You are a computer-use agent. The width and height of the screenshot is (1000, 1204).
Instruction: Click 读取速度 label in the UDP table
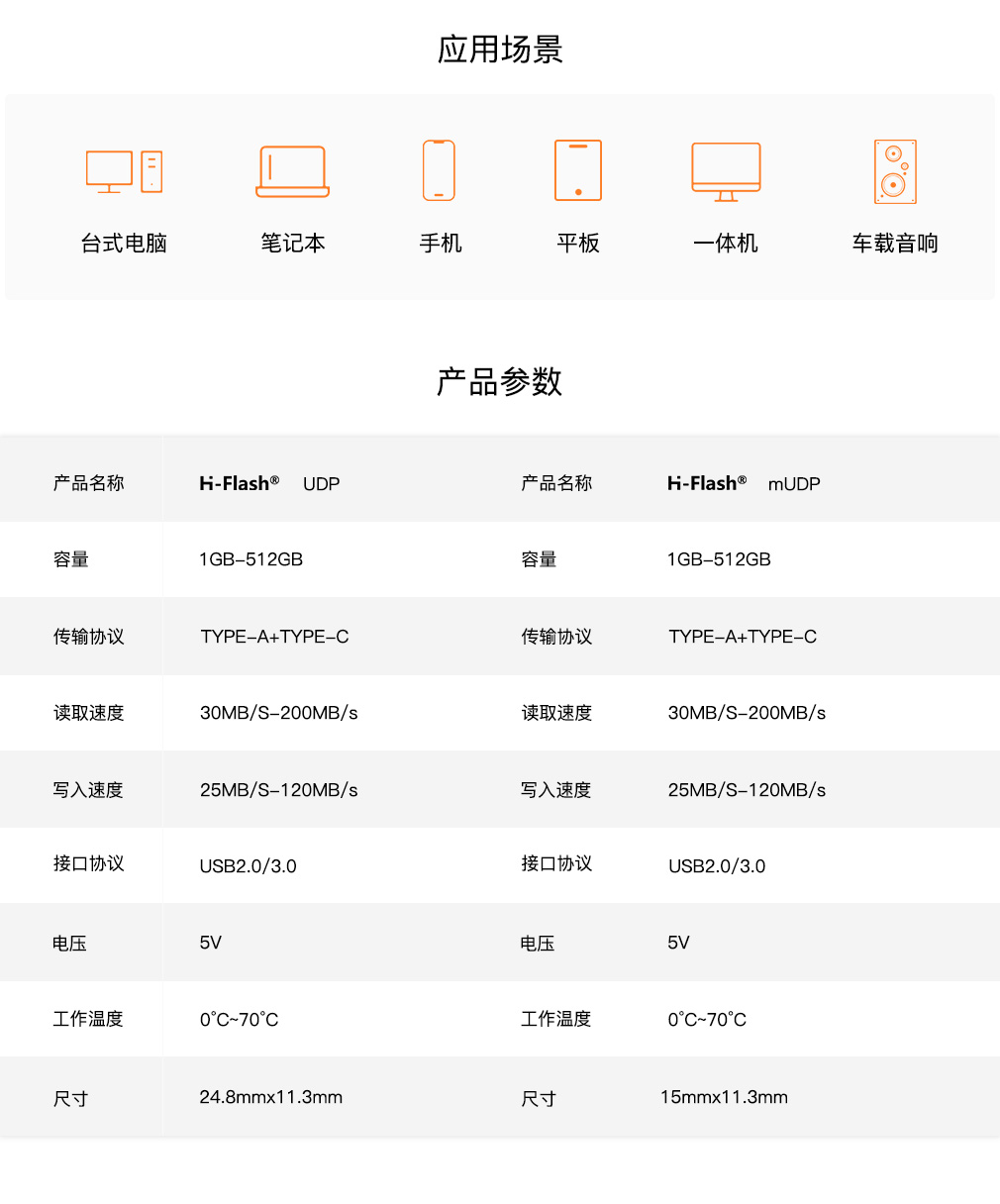tap(89, 713)
